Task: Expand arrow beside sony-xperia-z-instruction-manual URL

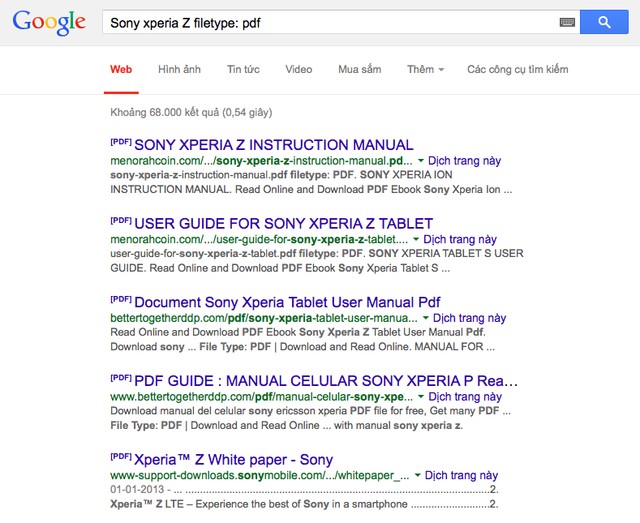Action: [421, 161]
